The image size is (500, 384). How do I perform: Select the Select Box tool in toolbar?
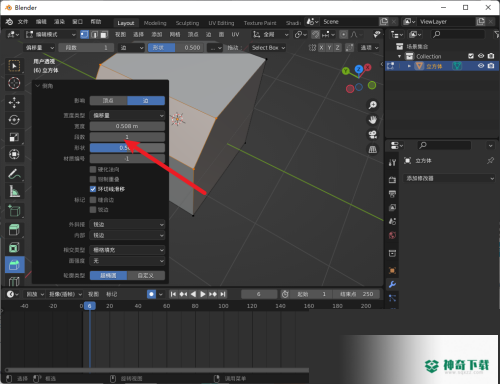[x=14, y=66]
